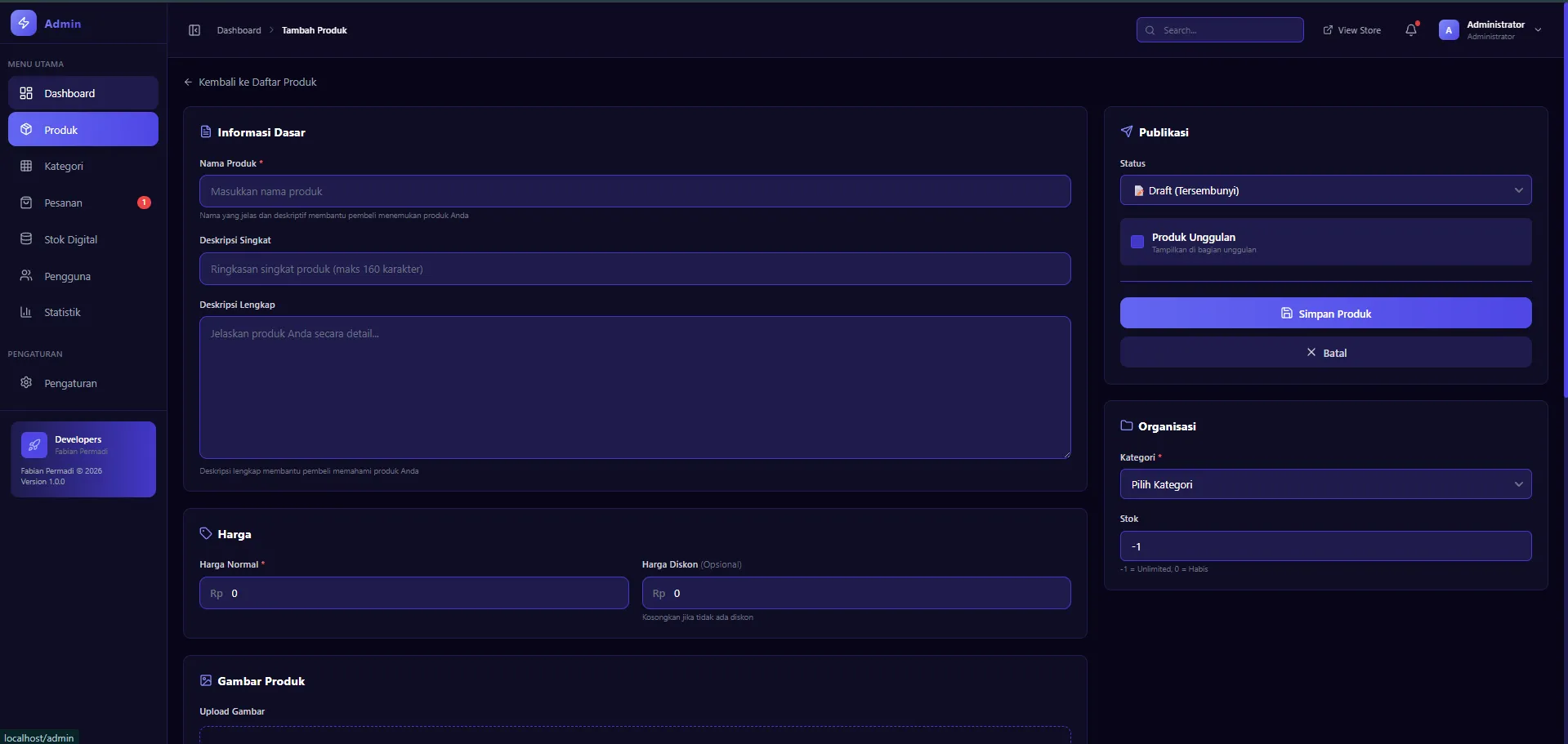Click the Admin lightning logo icon
This screenshot has width=1568, height=744.
(24, 24)
